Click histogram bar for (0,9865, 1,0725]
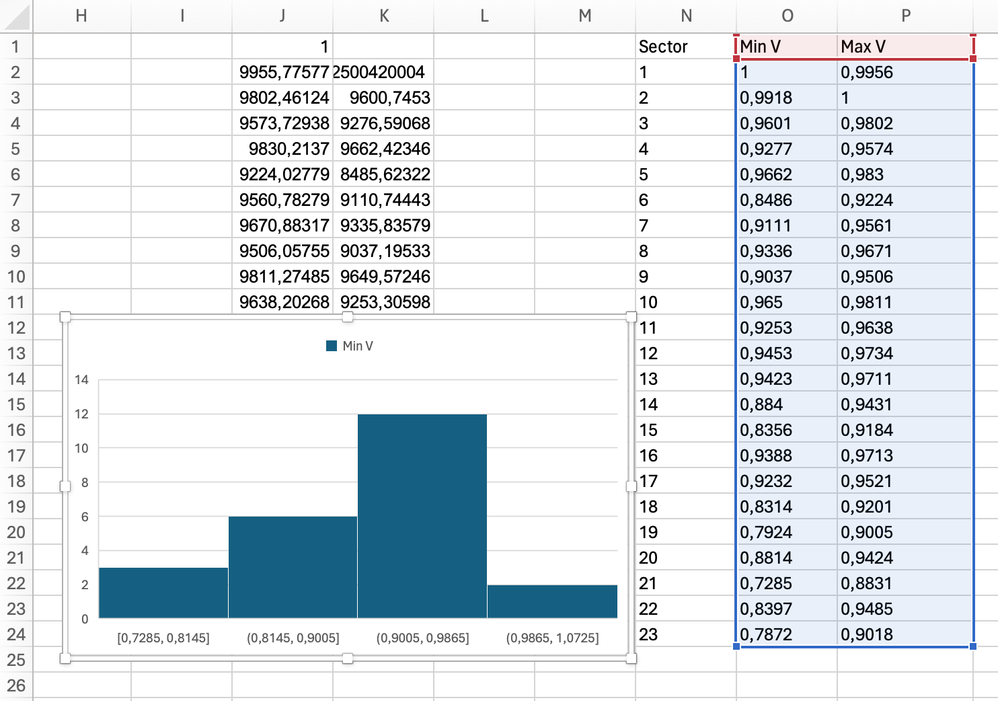Image resolution: width=998 pixels, height=701 pixels. coord(552,602)
